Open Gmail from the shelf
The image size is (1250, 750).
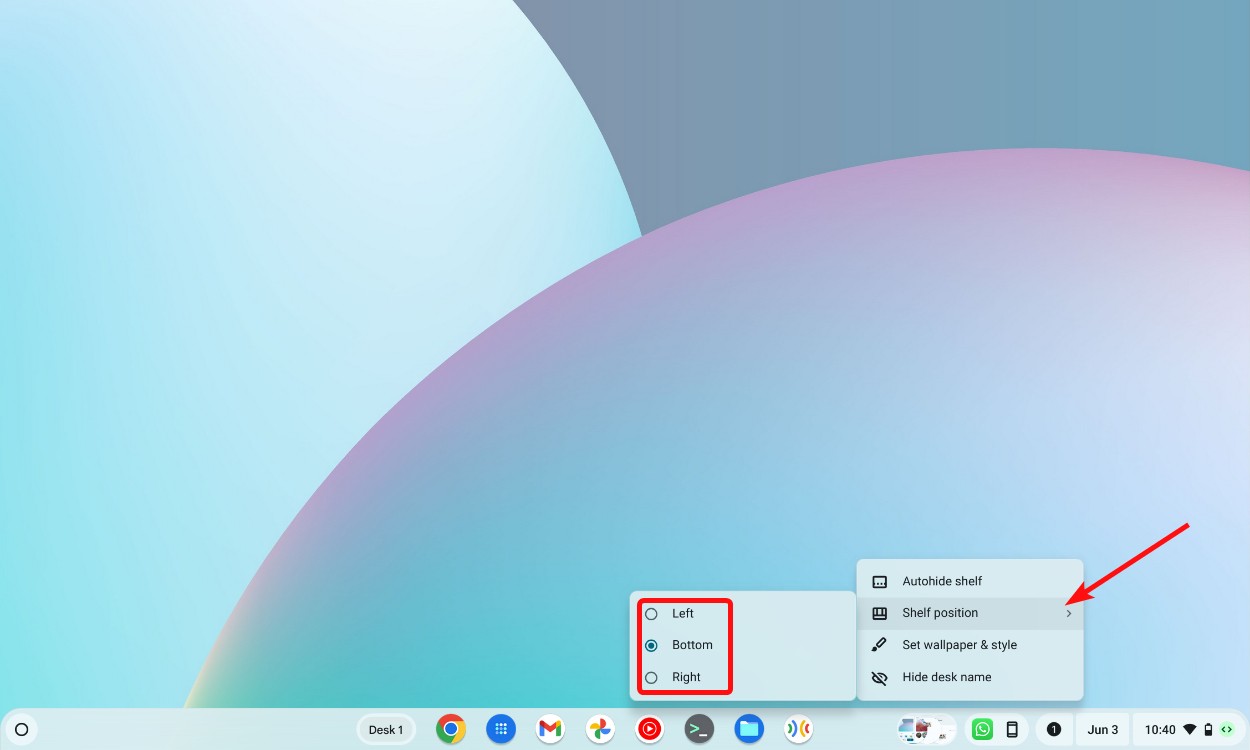tap(549, 729)
